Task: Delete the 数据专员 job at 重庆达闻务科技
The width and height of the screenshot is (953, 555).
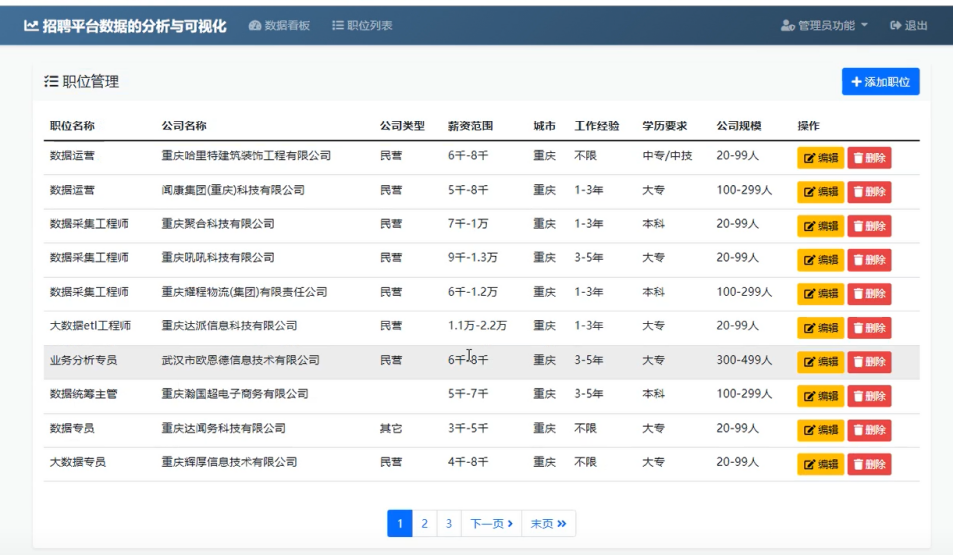Action: [x=869, y=430]
